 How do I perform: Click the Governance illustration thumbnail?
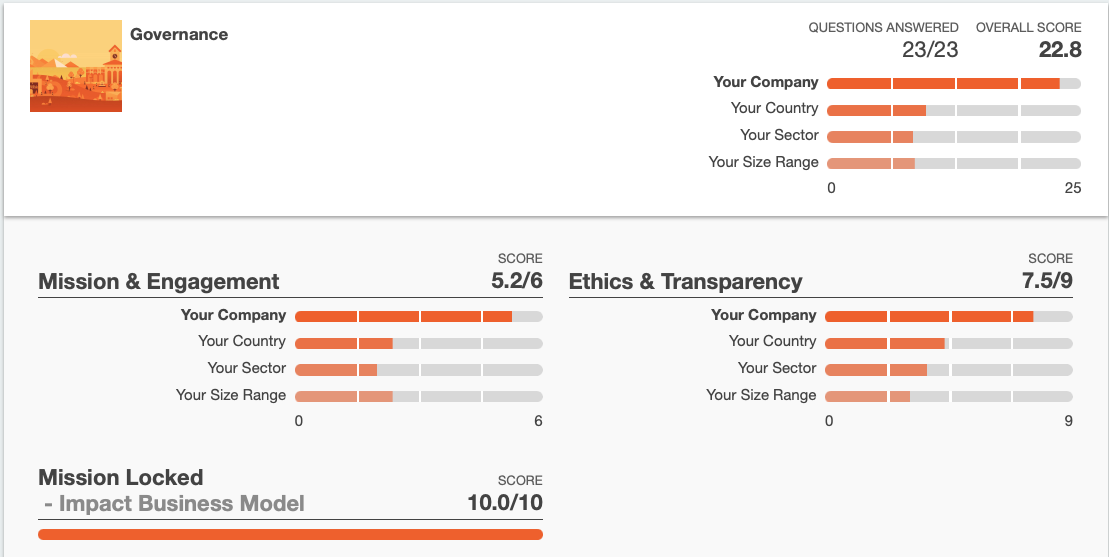[x=76, y=66]
